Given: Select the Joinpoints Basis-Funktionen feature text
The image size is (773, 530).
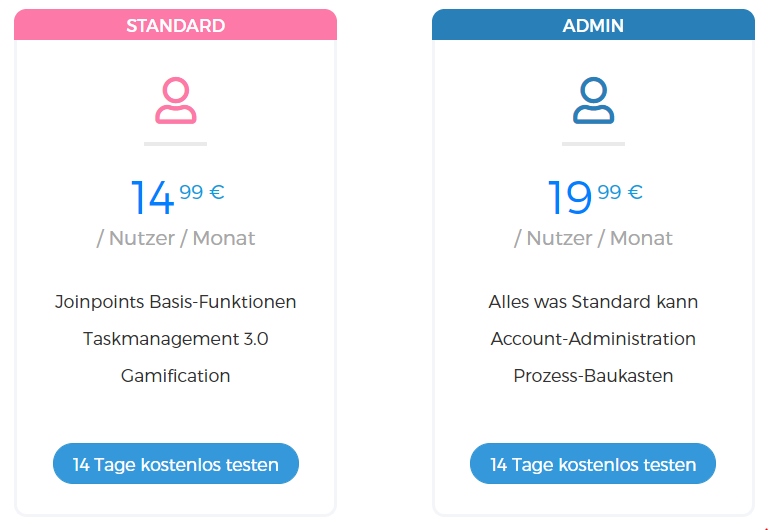Looking at the screenshot, I should (176, 302).
